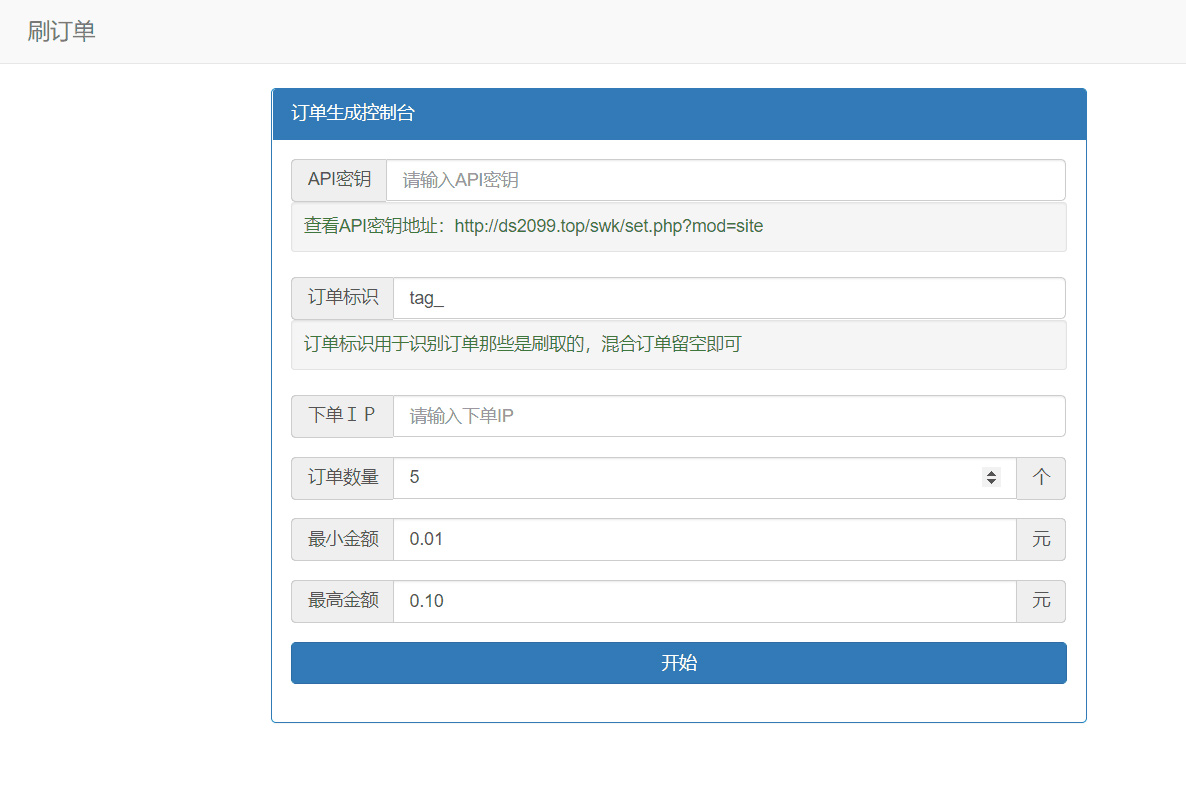Click the 订单标识 field containing tag_
1186x788 pixels.
pyautogui.click(x=728, y=298)
